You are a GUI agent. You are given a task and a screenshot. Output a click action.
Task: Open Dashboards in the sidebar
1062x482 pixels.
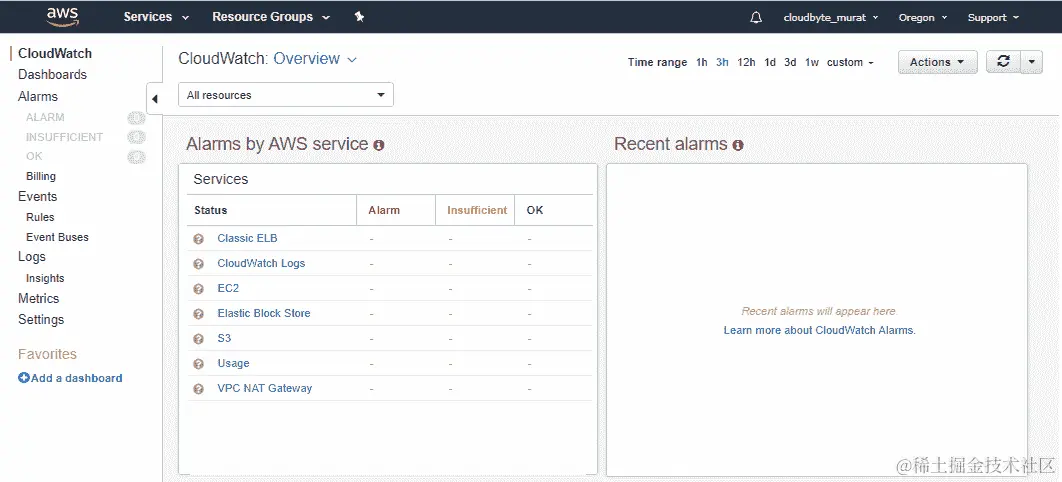(52, 74)
